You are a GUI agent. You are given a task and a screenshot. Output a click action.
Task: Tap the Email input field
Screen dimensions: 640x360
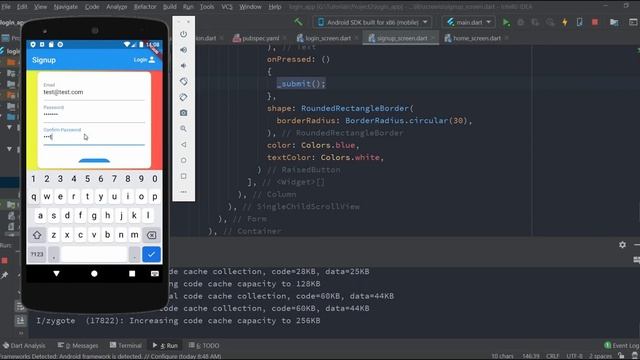tap(94, 91)
